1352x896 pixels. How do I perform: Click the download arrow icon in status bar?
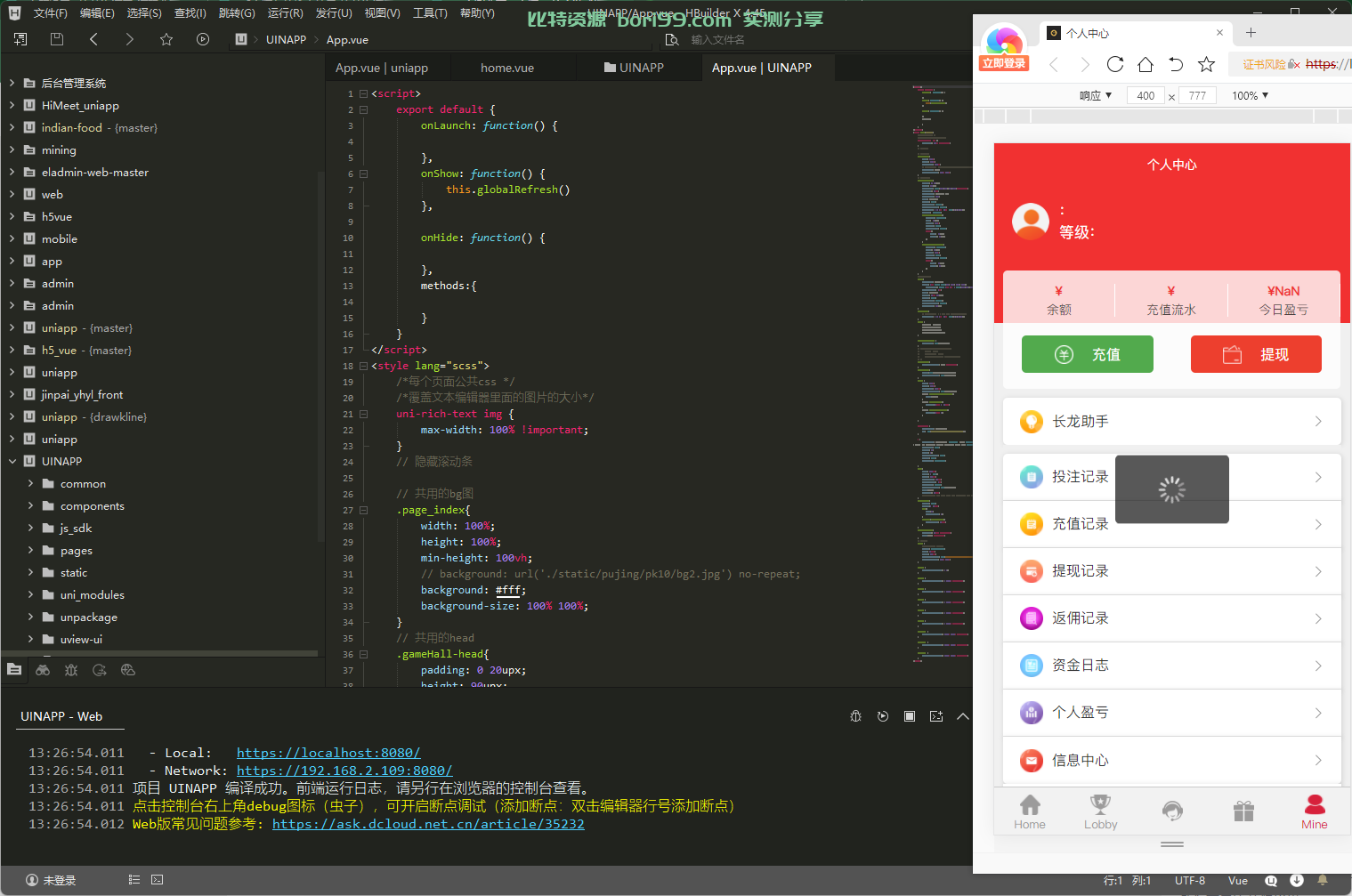click(x=1297, y=880)
